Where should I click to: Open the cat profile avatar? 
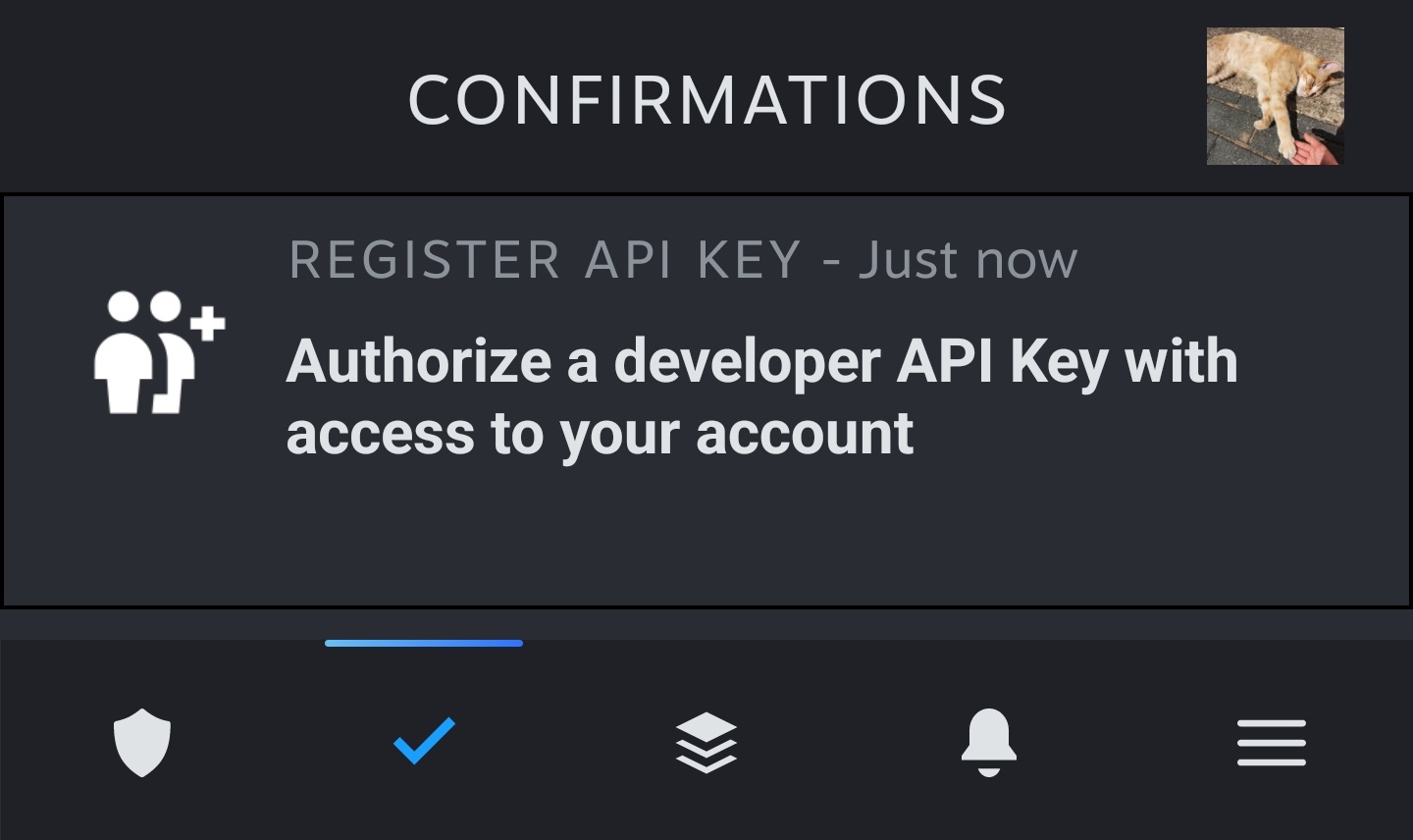point(1275,96)
